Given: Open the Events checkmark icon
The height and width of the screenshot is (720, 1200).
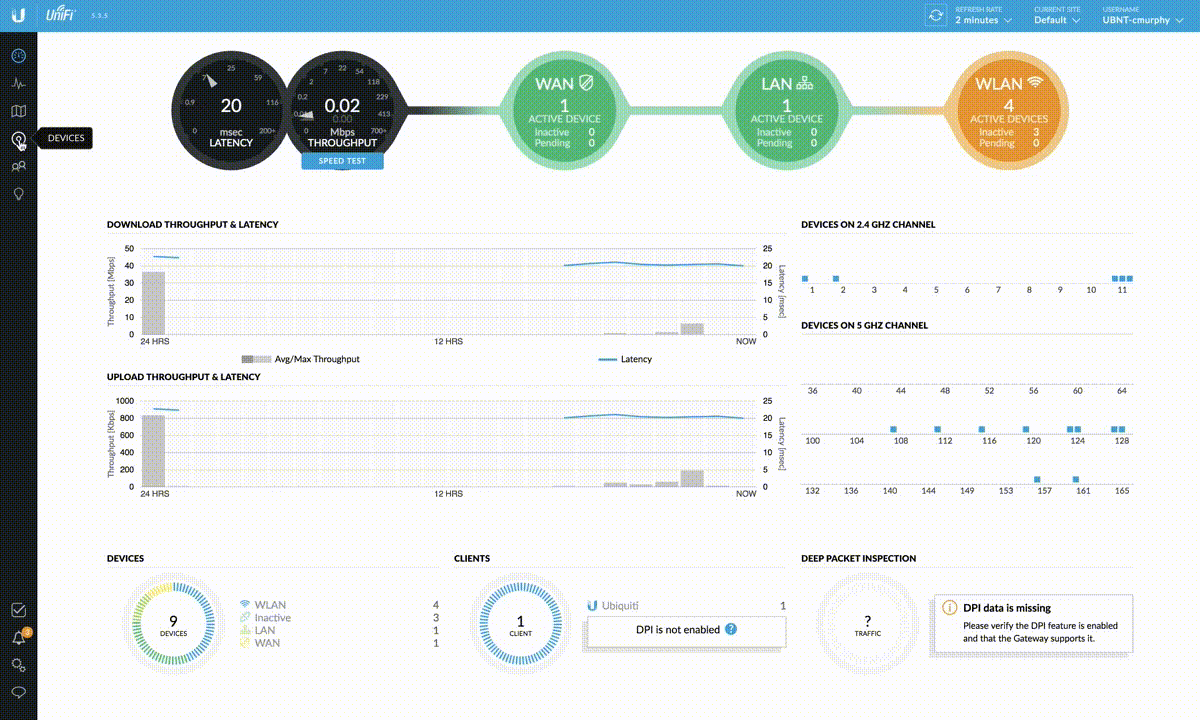Looking at the screenshot, I should pos(18,610).
